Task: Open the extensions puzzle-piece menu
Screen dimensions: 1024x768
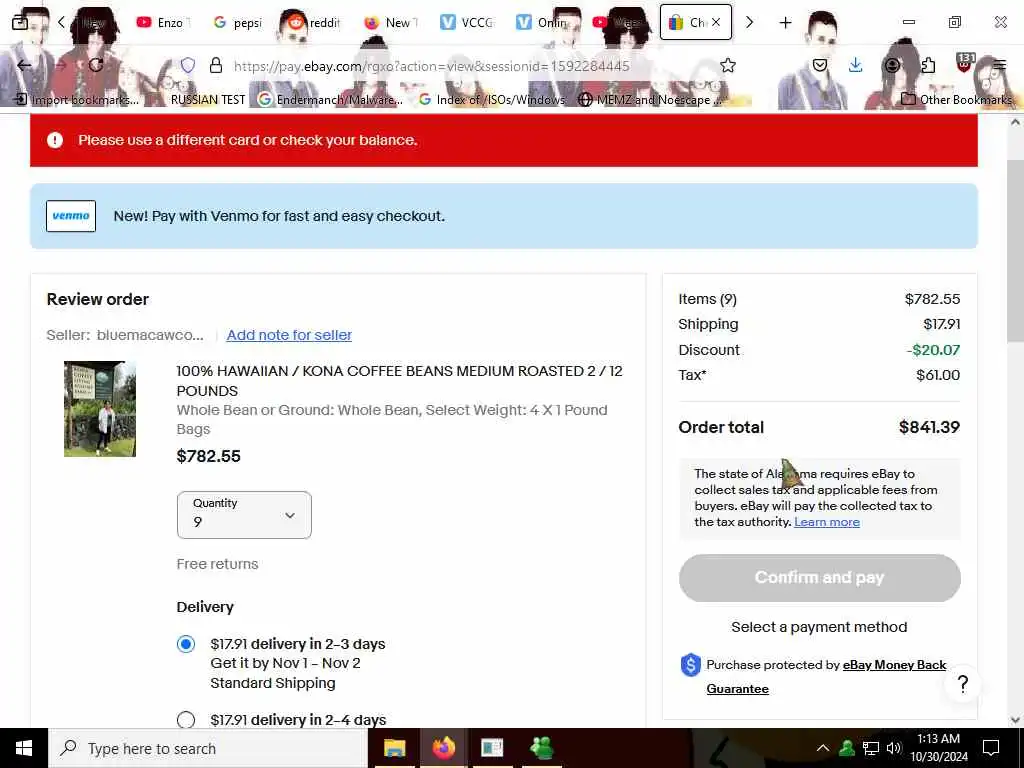Action: pos(928,65)
